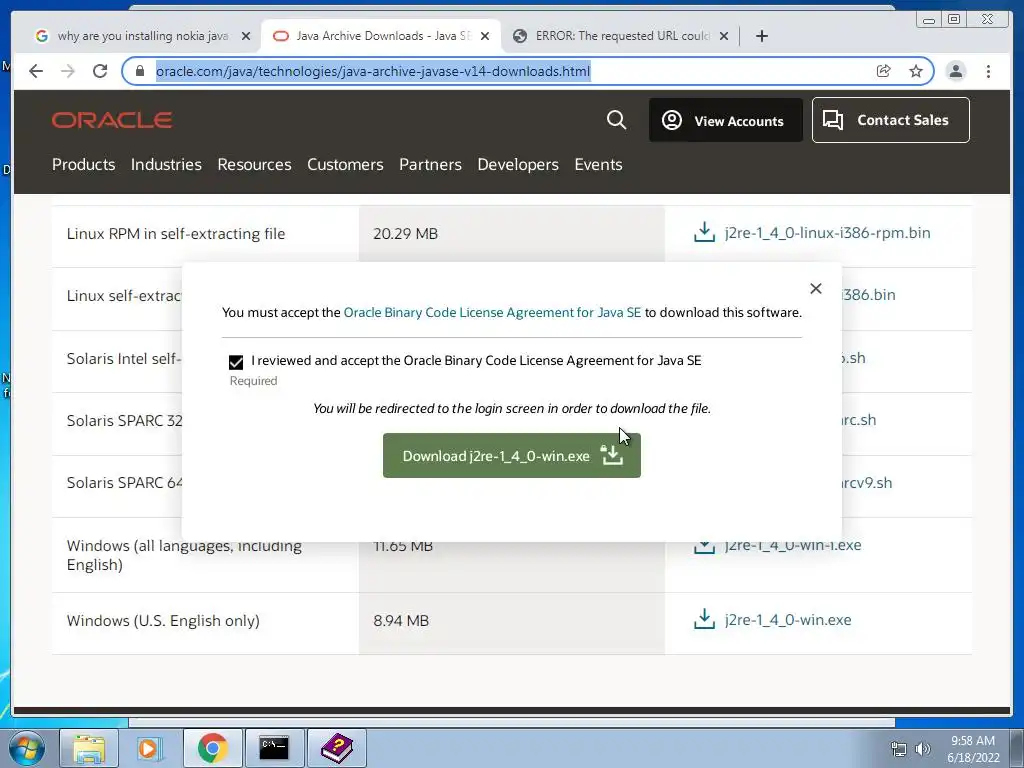Click View Accounts button

pyautogui.click(x=726, y=120)
